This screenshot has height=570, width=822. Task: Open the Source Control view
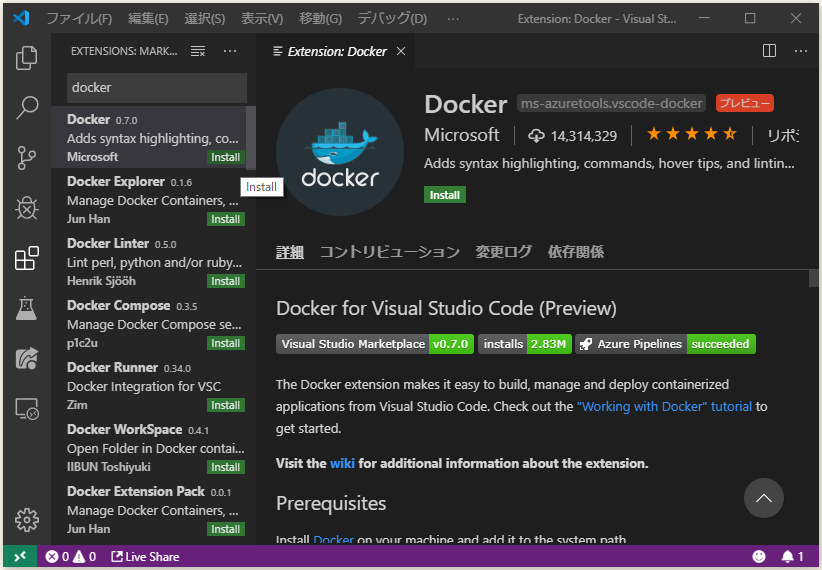pos(26,158)
